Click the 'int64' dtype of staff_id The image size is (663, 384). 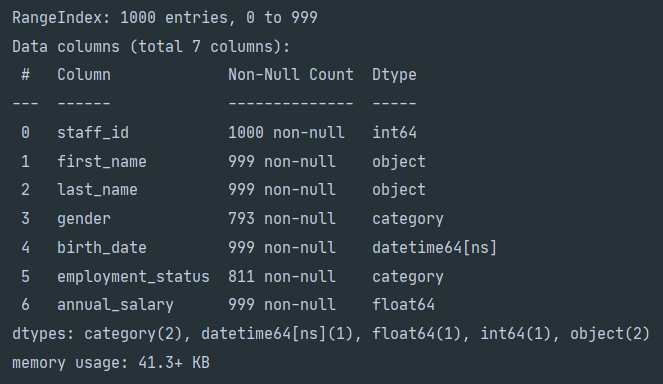395,133
